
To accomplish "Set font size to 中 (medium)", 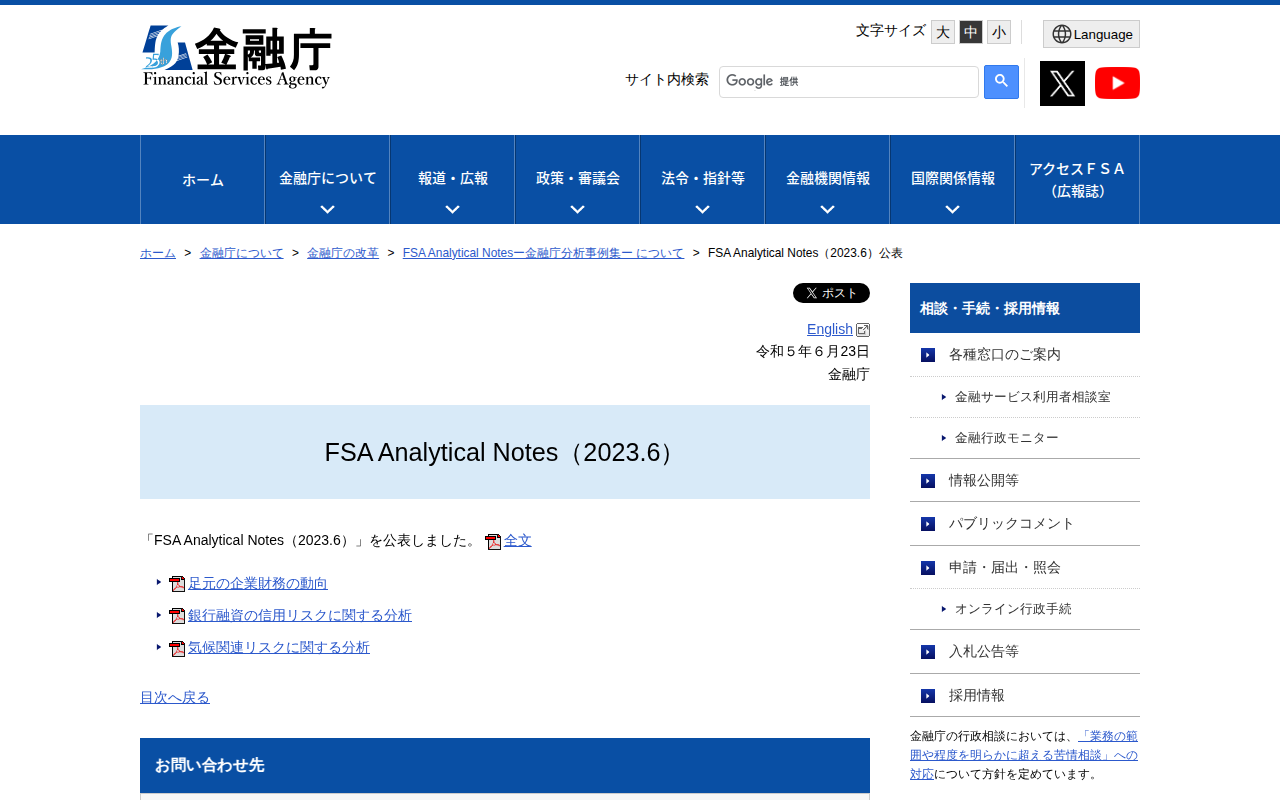I will tap(971, 32).
